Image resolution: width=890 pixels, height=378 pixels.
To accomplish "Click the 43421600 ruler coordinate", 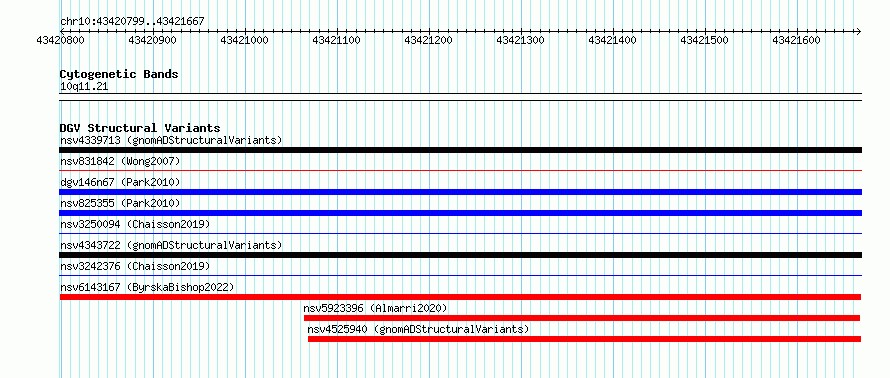I will [x=796, y=40].
